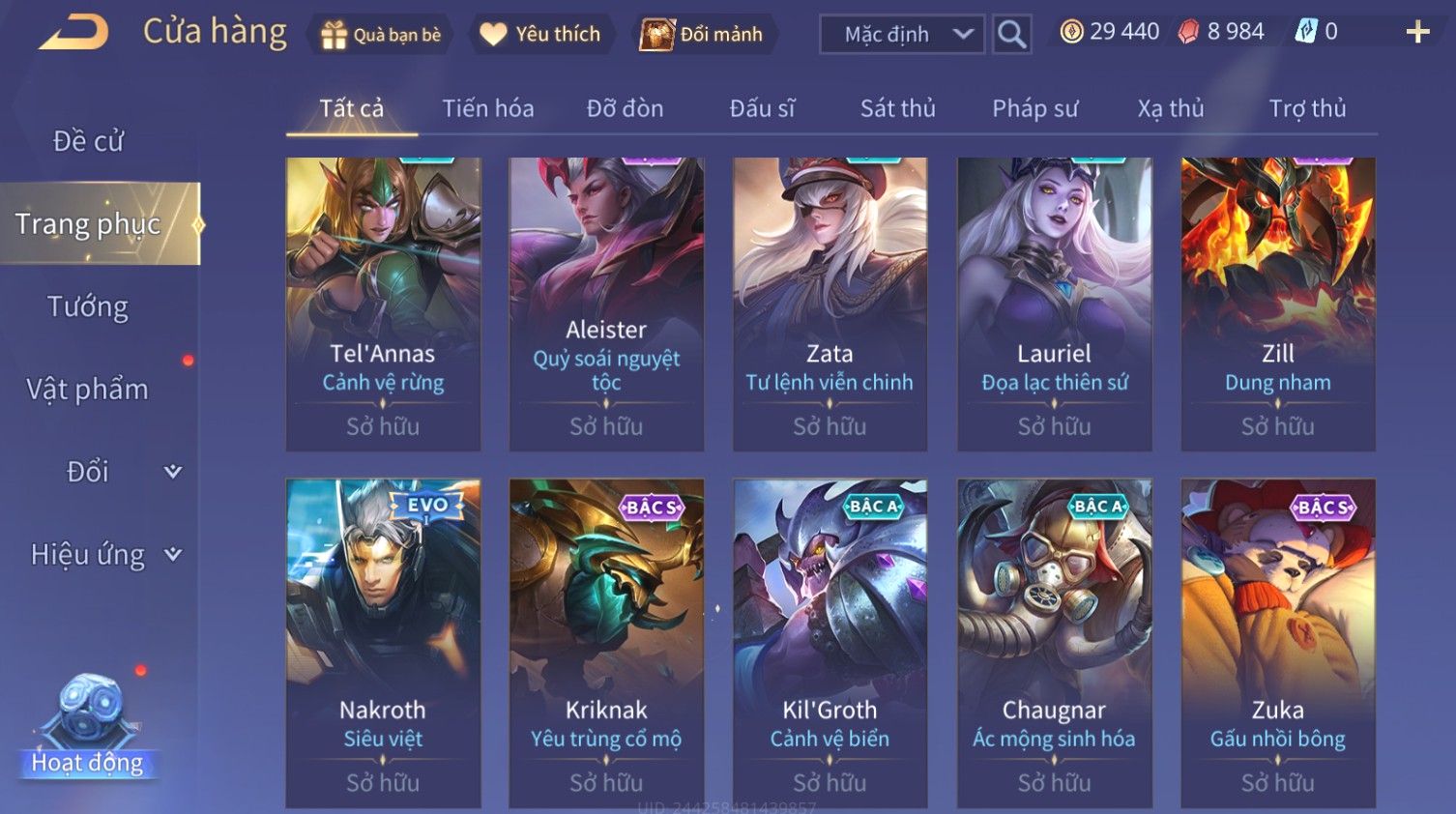1456x814 pixels.
Task: Open Vật phẩm in the sidebar
Action: tap(87, 389)
